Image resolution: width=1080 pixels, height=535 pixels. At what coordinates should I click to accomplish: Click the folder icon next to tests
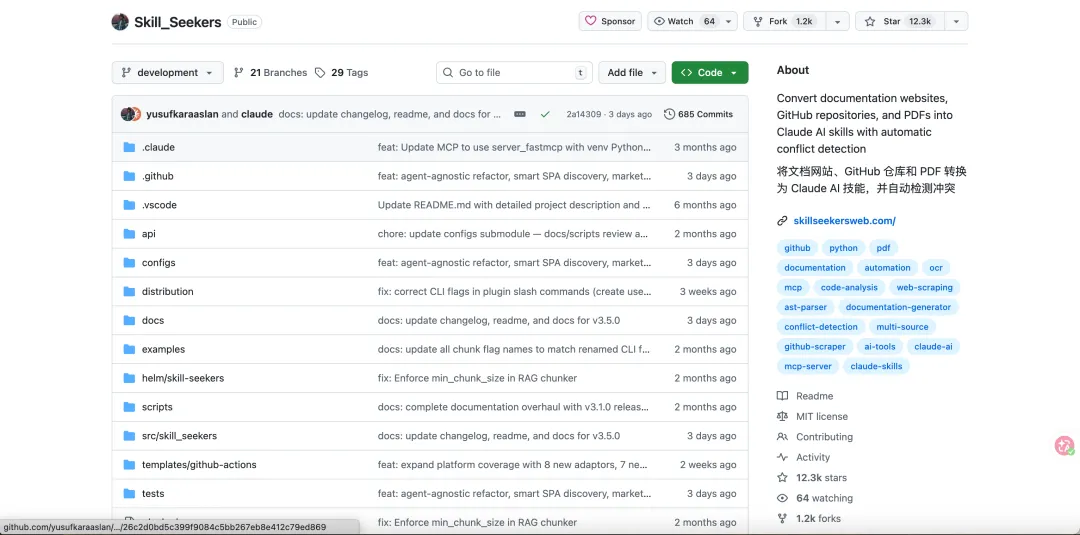(x=129, y=494)
